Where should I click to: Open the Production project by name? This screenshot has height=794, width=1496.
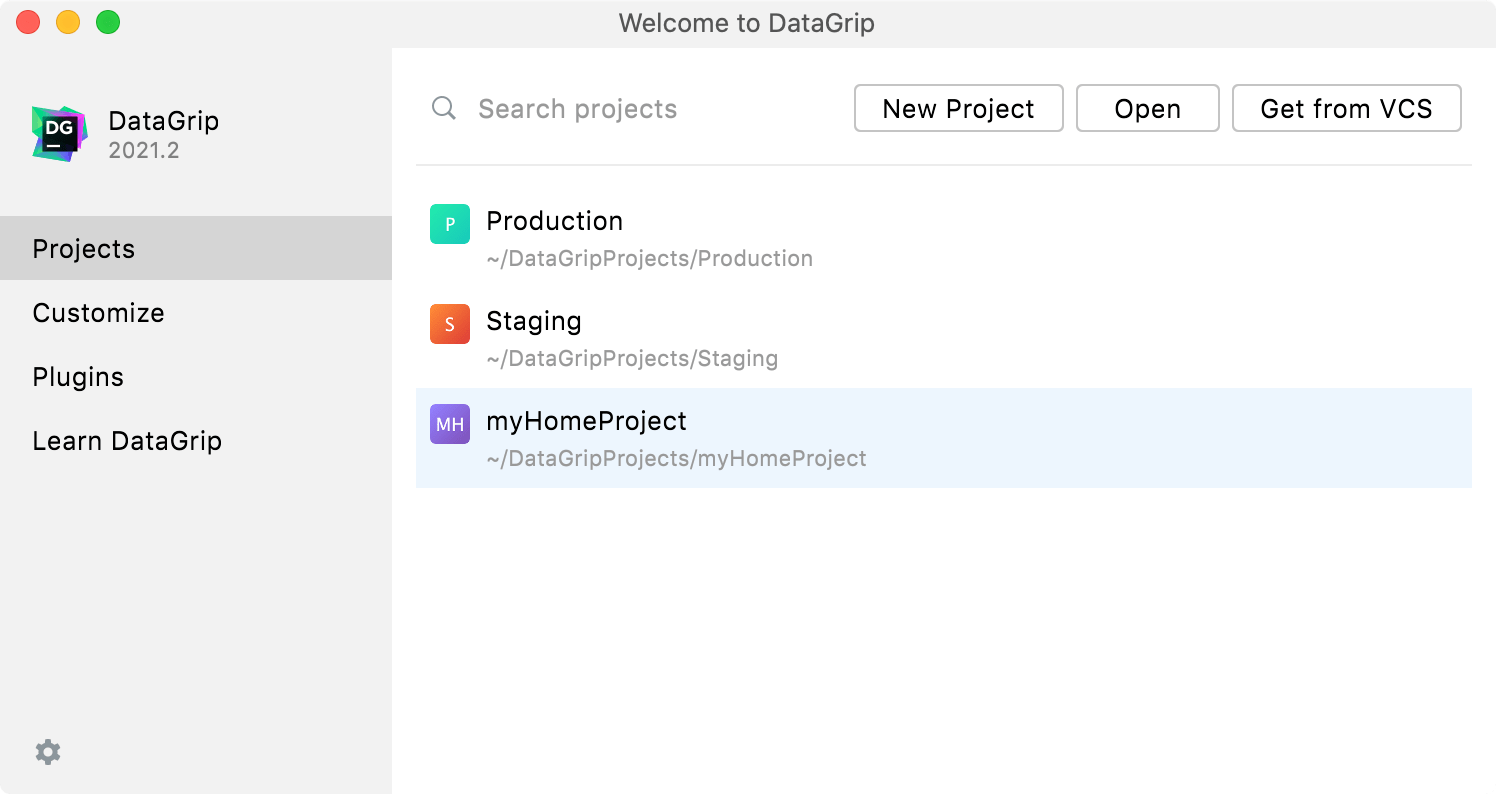click(554, 221)
